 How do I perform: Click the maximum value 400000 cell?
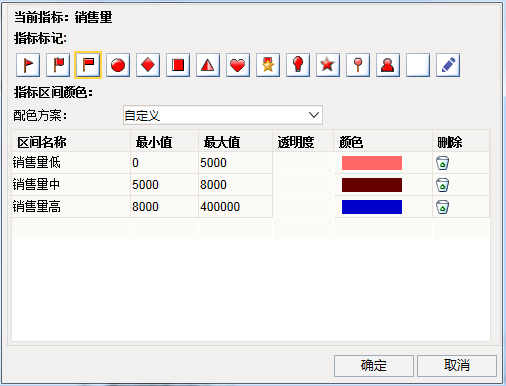235,207
